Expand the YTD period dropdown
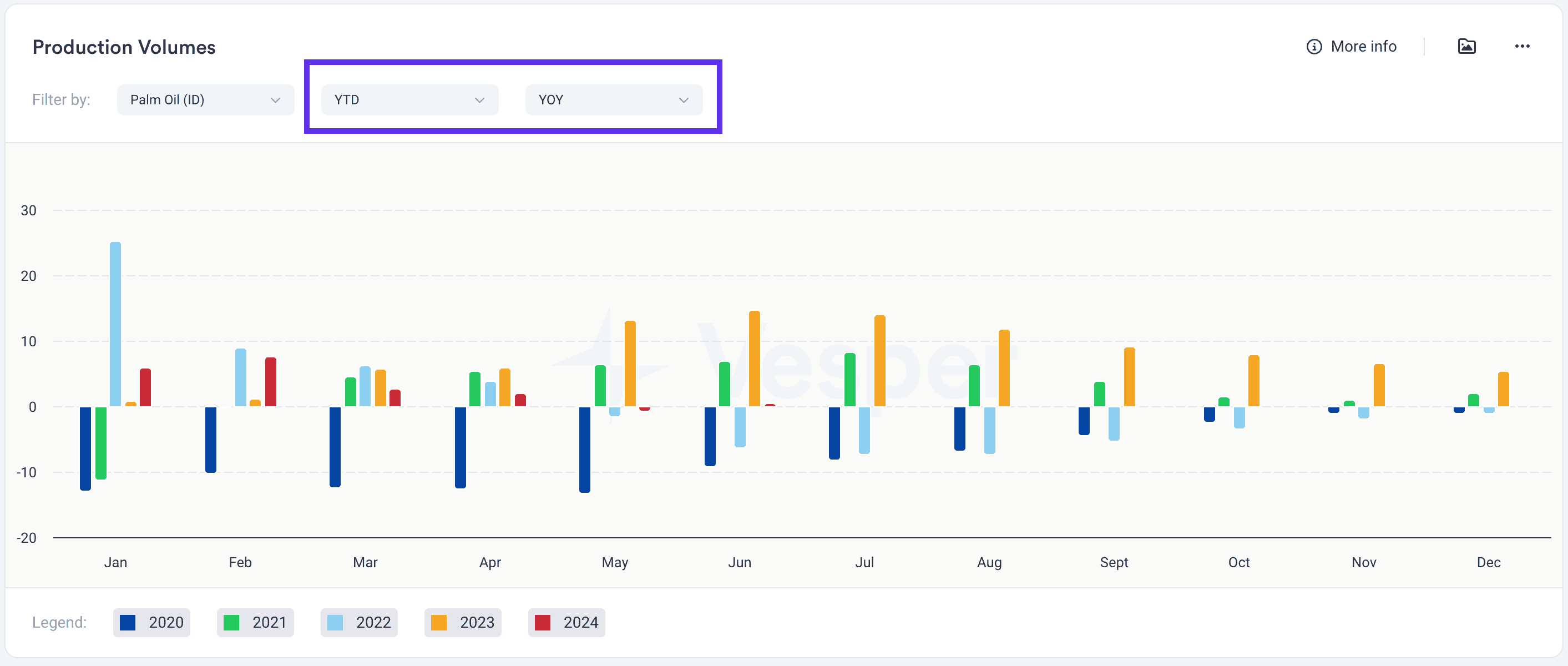This screenshot has width=1568, height=666. point(409,100)
